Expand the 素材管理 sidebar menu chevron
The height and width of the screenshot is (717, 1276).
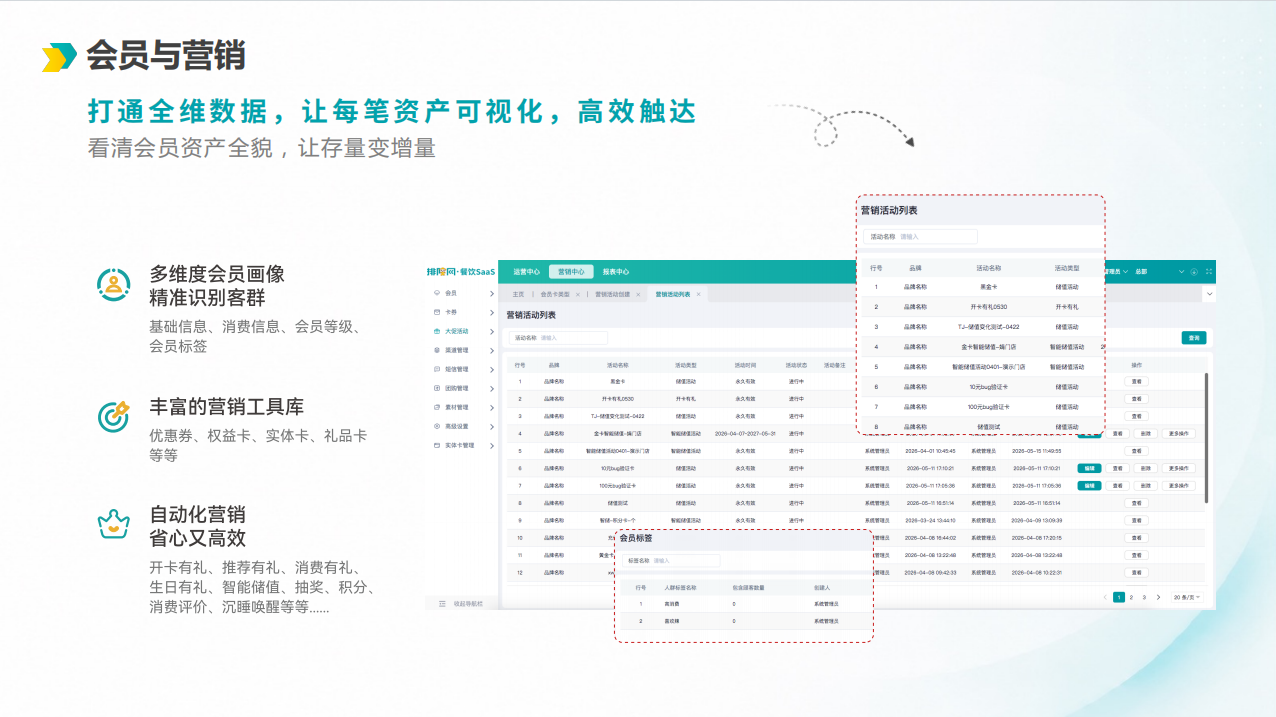pos(492,407)
